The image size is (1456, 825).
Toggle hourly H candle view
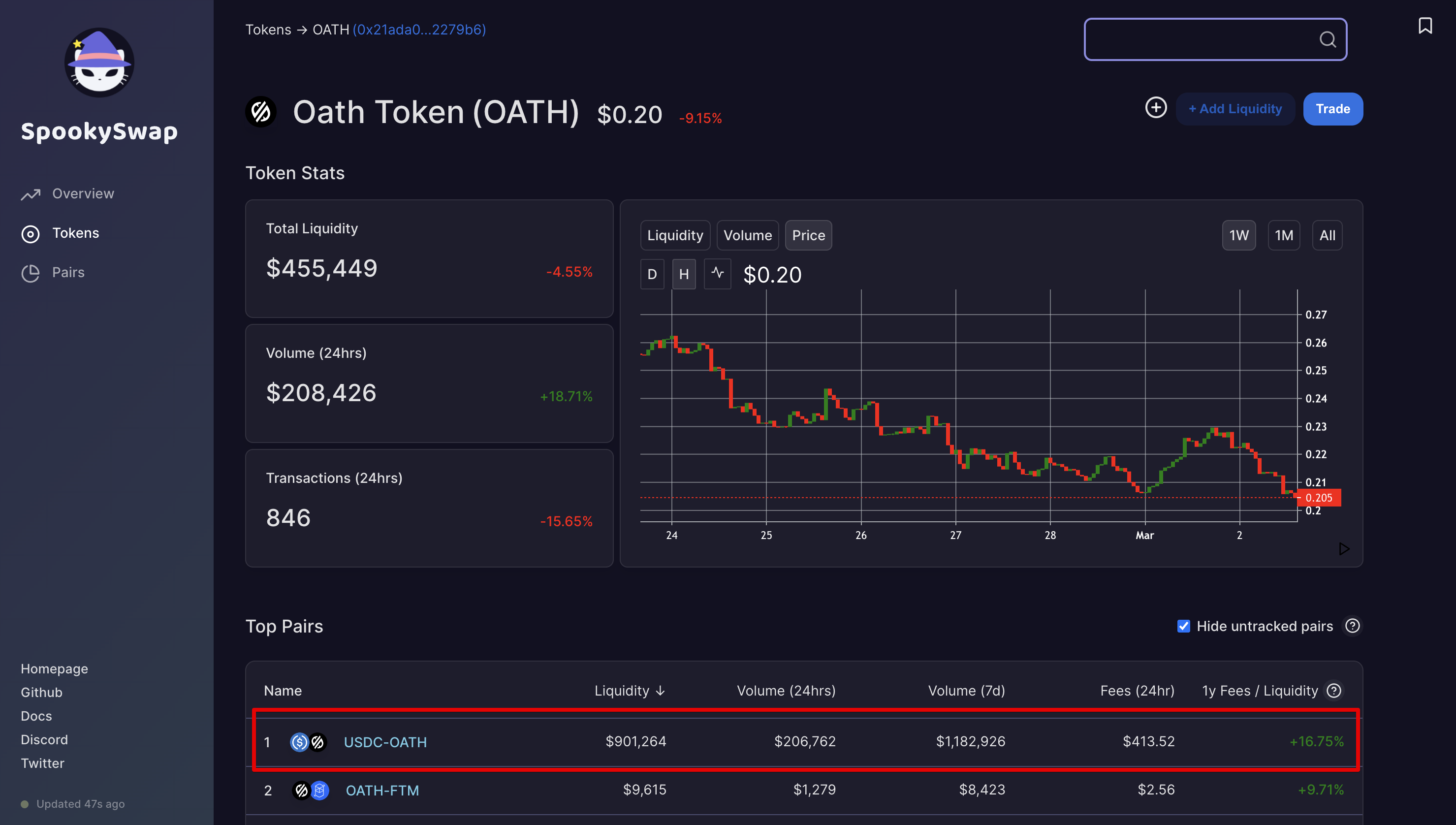click(x=684, y=274)
